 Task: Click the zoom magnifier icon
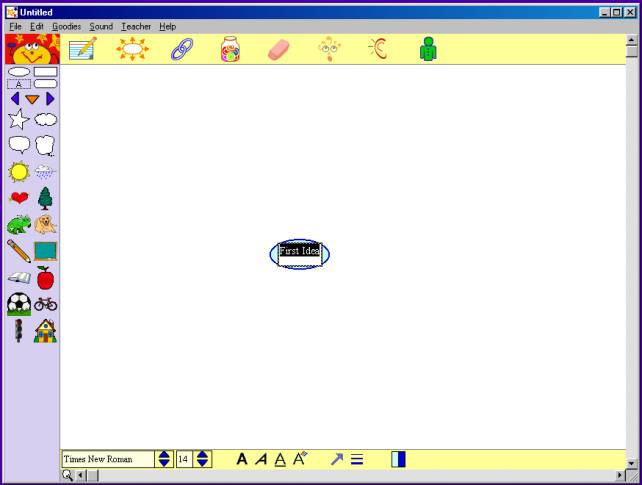click(x=68, y=475)
